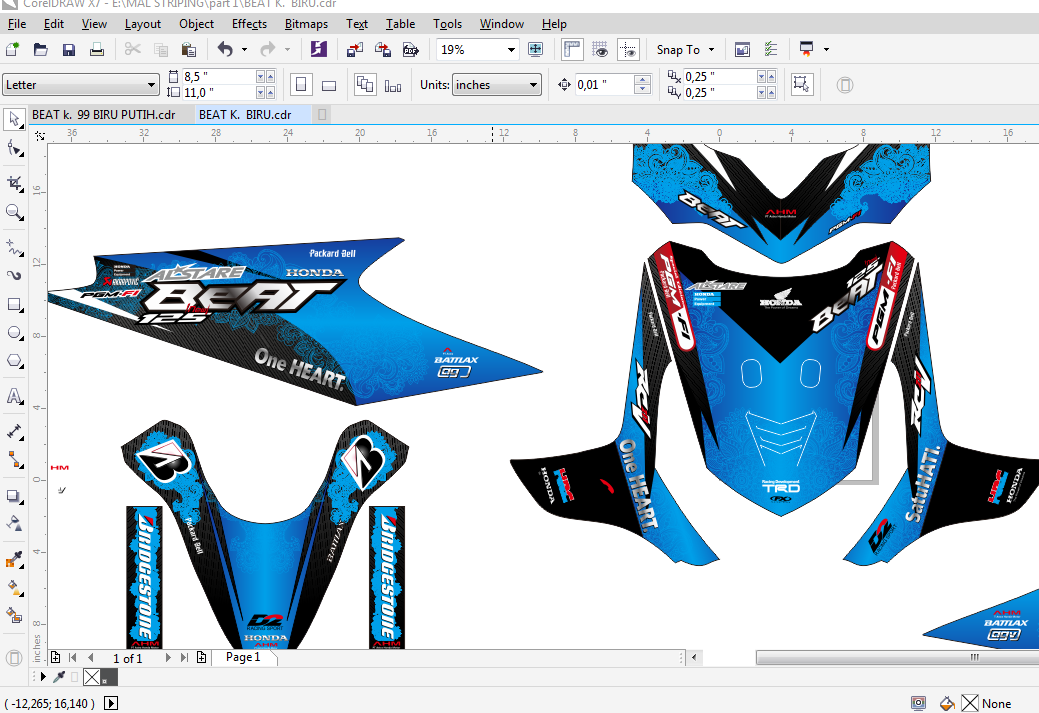Select the Connector tool

(14, 460)
